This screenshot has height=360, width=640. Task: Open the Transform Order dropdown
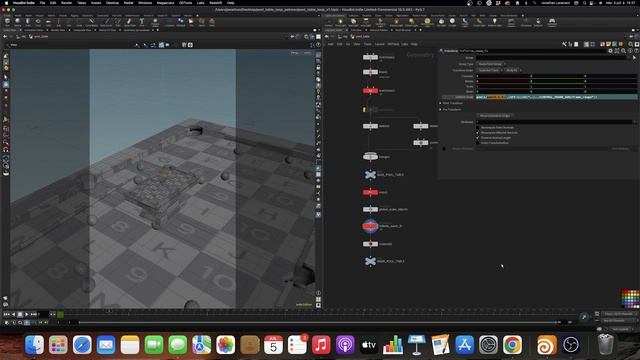(x=489, y=70)
